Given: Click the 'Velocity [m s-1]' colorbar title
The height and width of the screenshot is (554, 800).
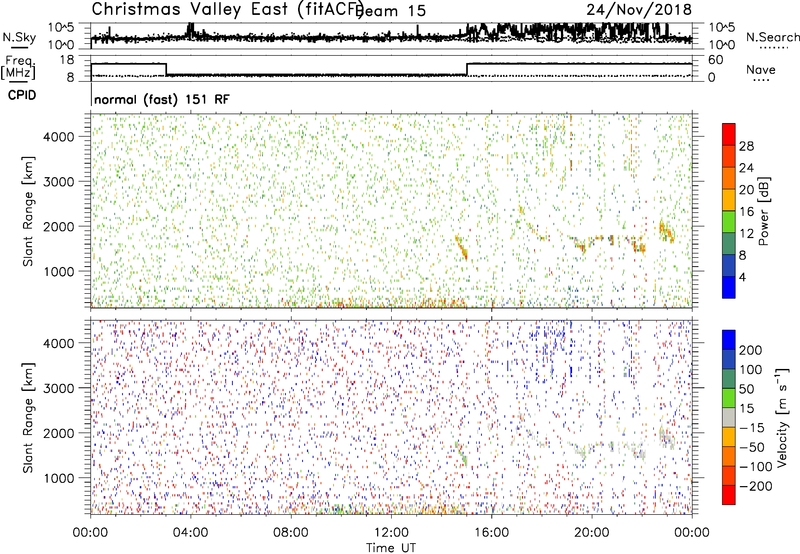Looking at the screenshot, I should pos(782,417).
